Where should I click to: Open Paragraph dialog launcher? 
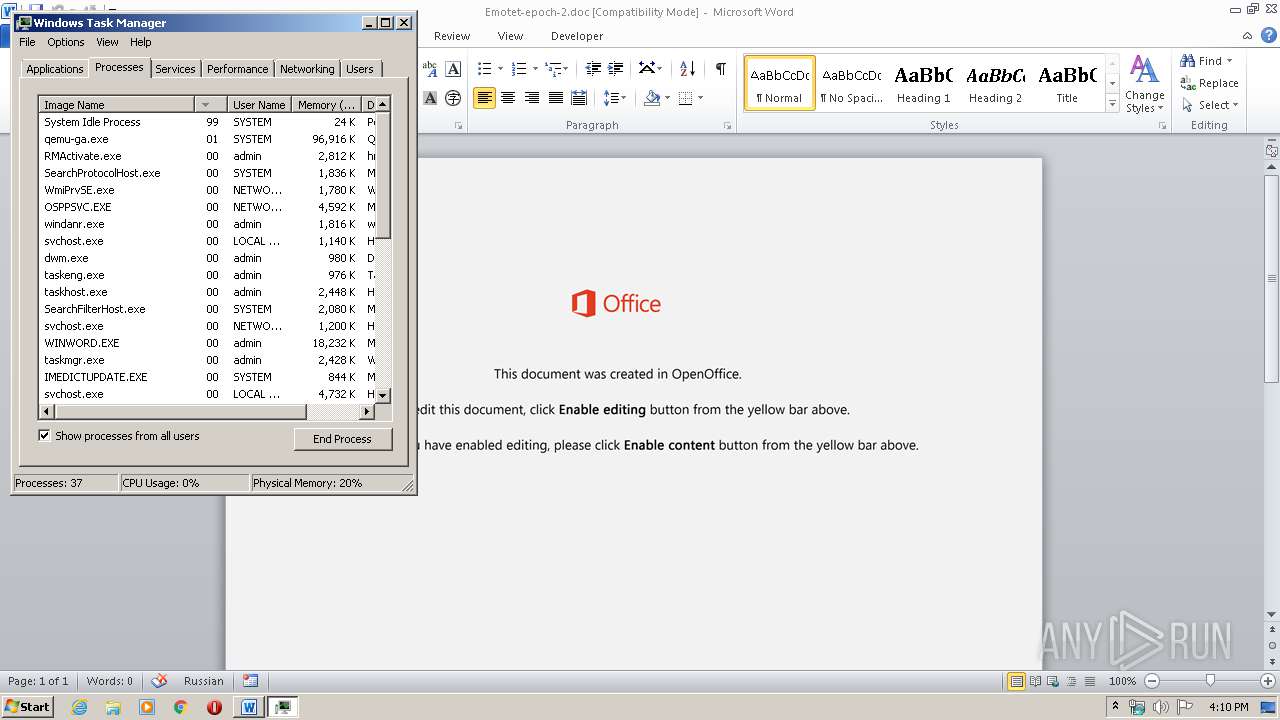[x=727, y=126]
